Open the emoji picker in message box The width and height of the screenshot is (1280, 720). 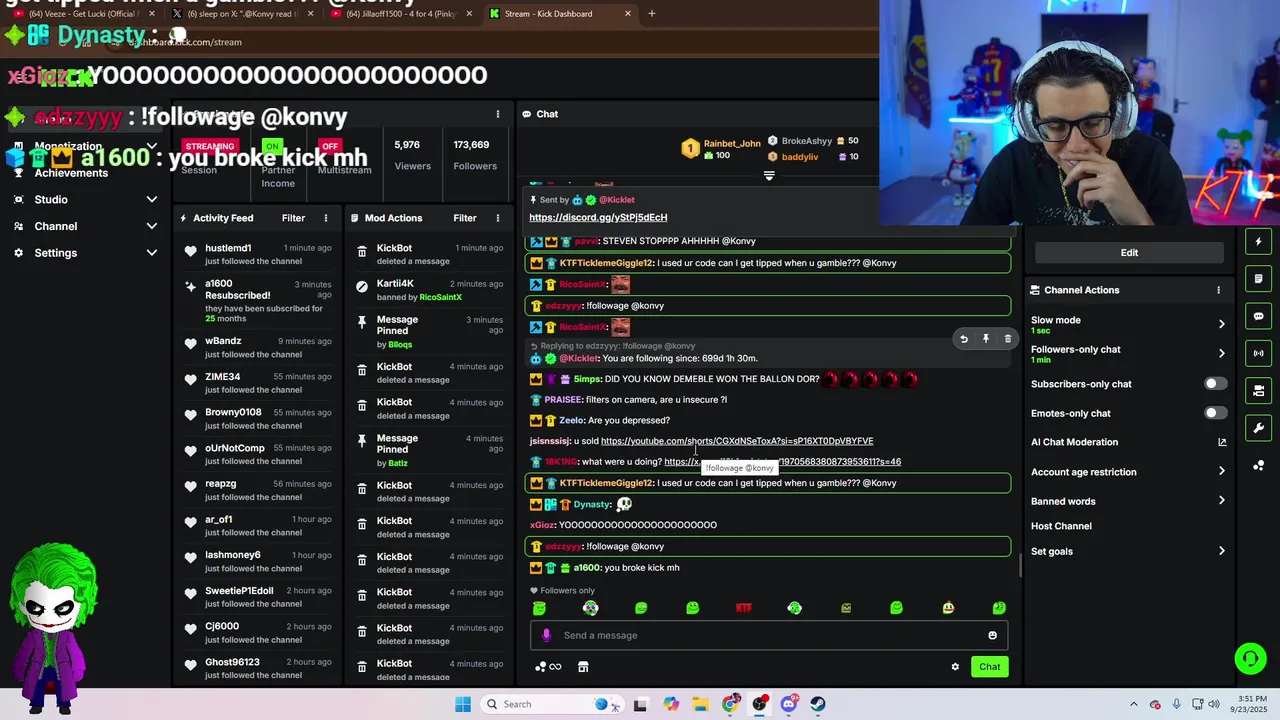(992, 635)
